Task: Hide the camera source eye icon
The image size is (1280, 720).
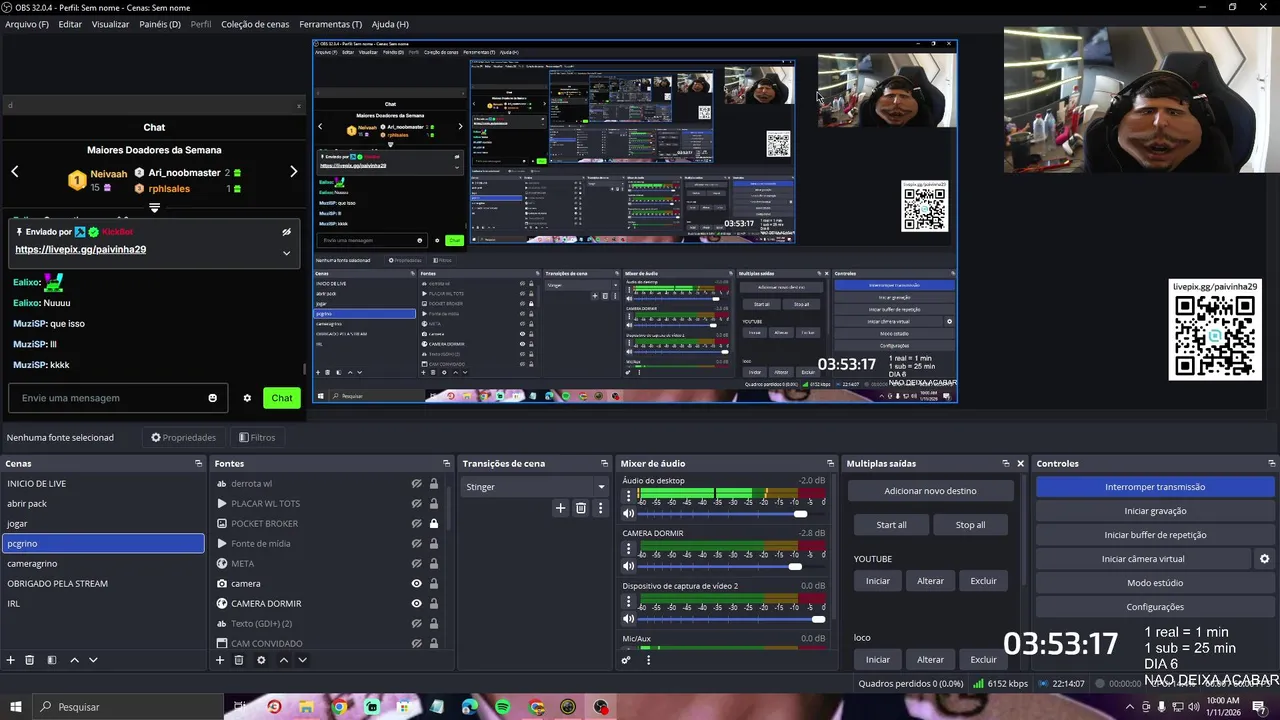Action: 416,584
